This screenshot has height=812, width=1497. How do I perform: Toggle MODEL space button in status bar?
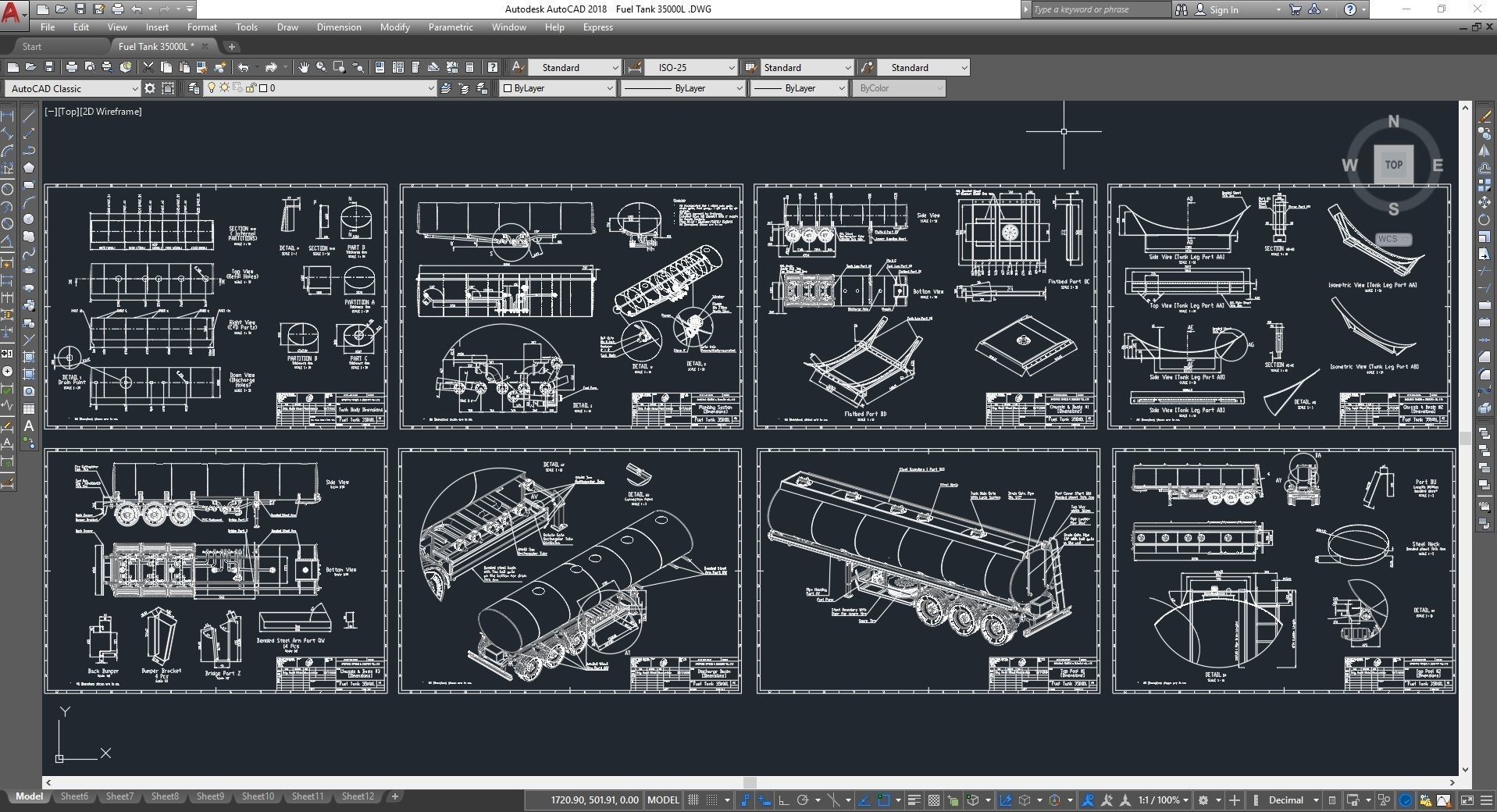(663, 800)
